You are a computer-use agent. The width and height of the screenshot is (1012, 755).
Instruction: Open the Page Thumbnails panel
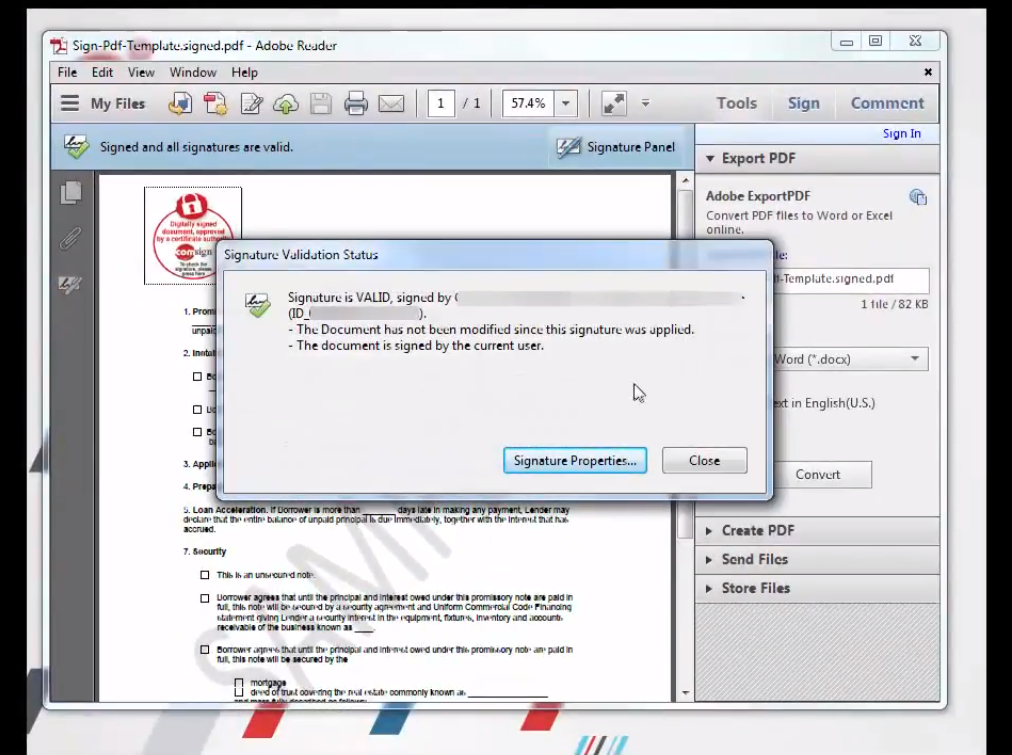70,192
